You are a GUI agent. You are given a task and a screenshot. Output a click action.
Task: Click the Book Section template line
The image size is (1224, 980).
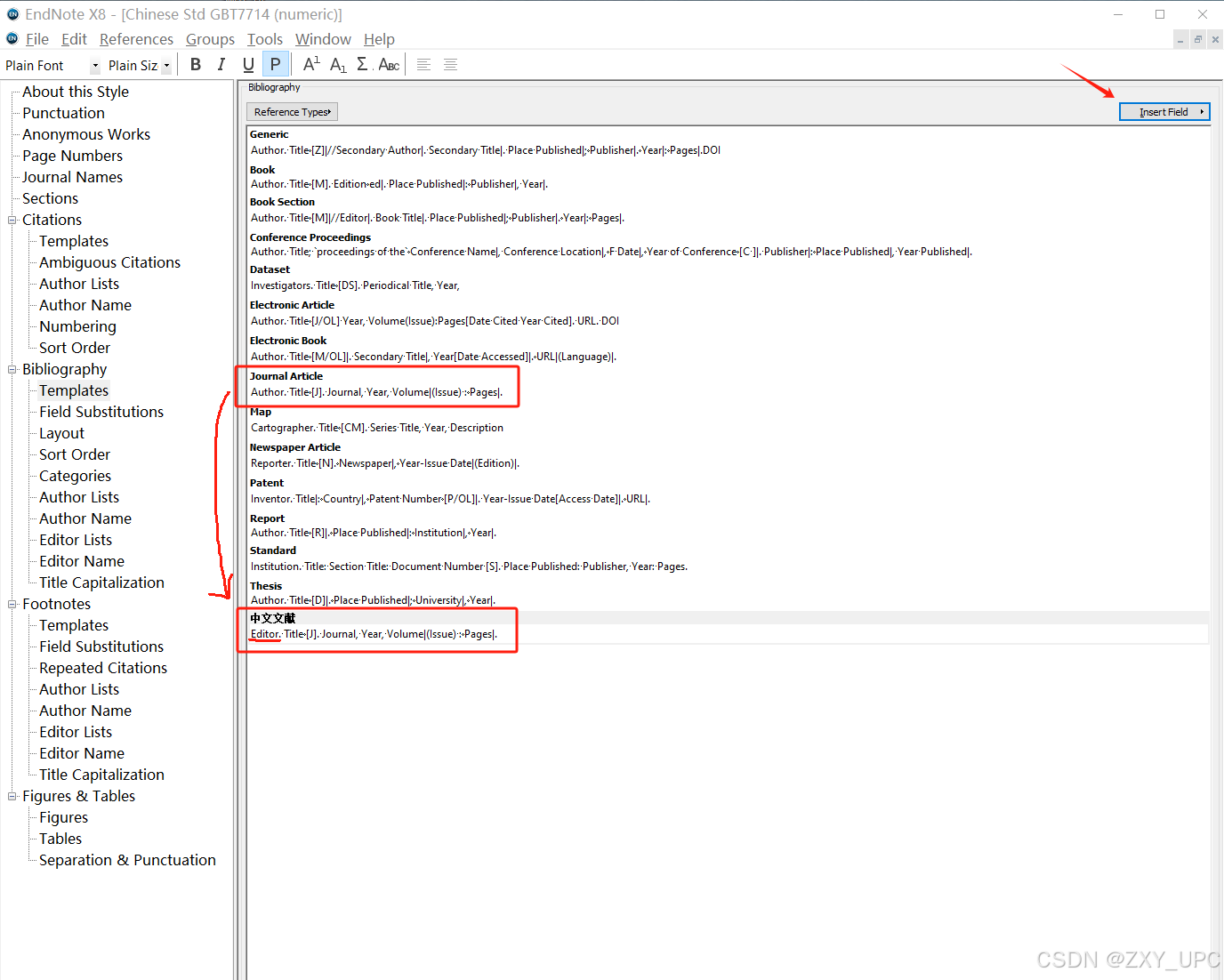[438, 218]
